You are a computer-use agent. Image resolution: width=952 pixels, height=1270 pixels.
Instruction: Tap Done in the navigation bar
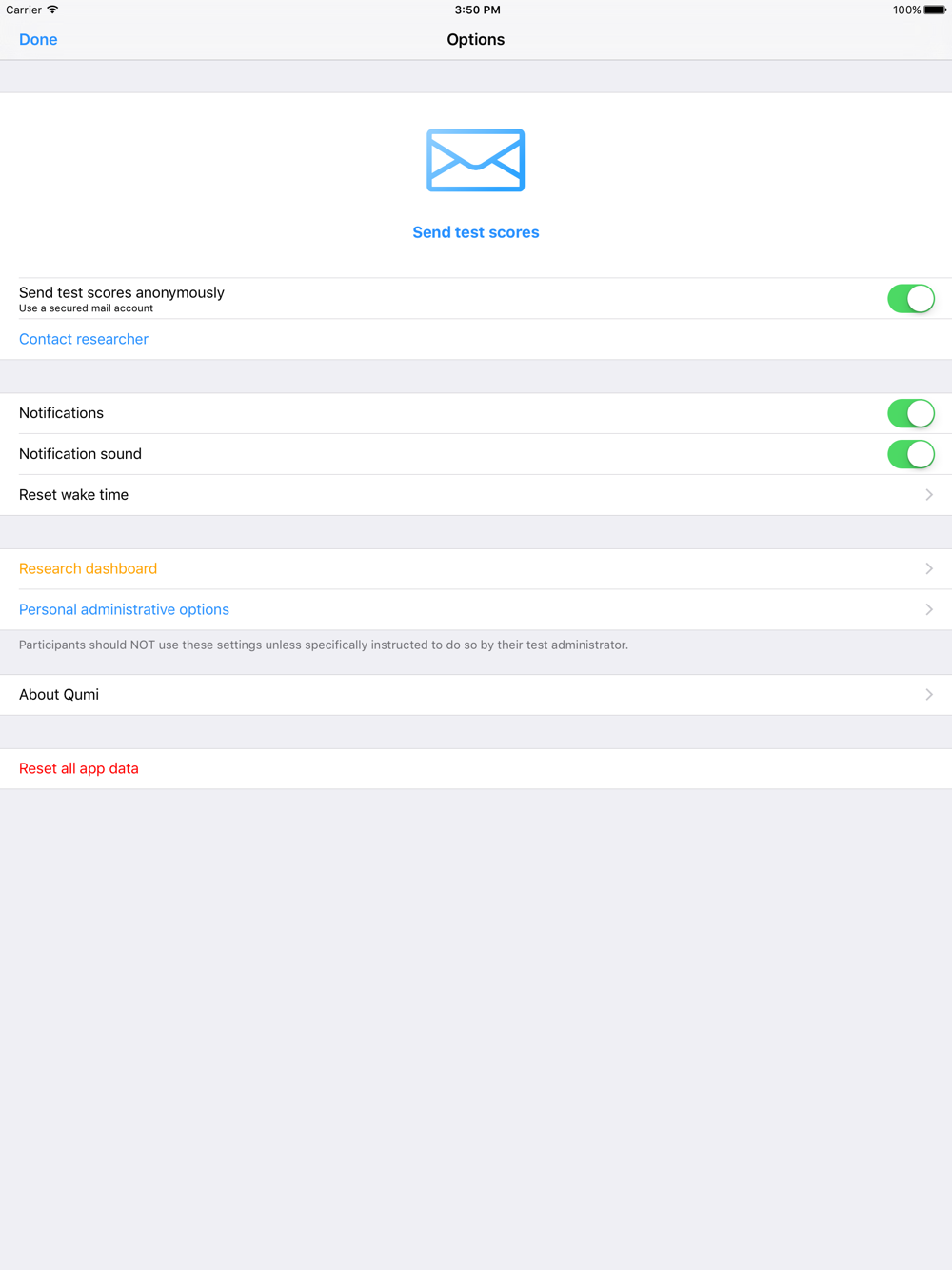(38, 39)
